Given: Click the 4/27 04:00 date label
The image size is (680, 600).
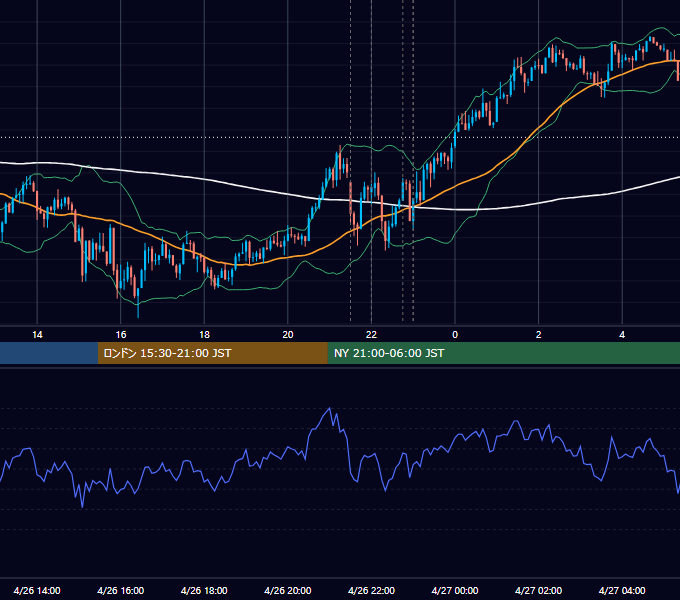Looking at the screenshot, I should (x=622, y=590).
